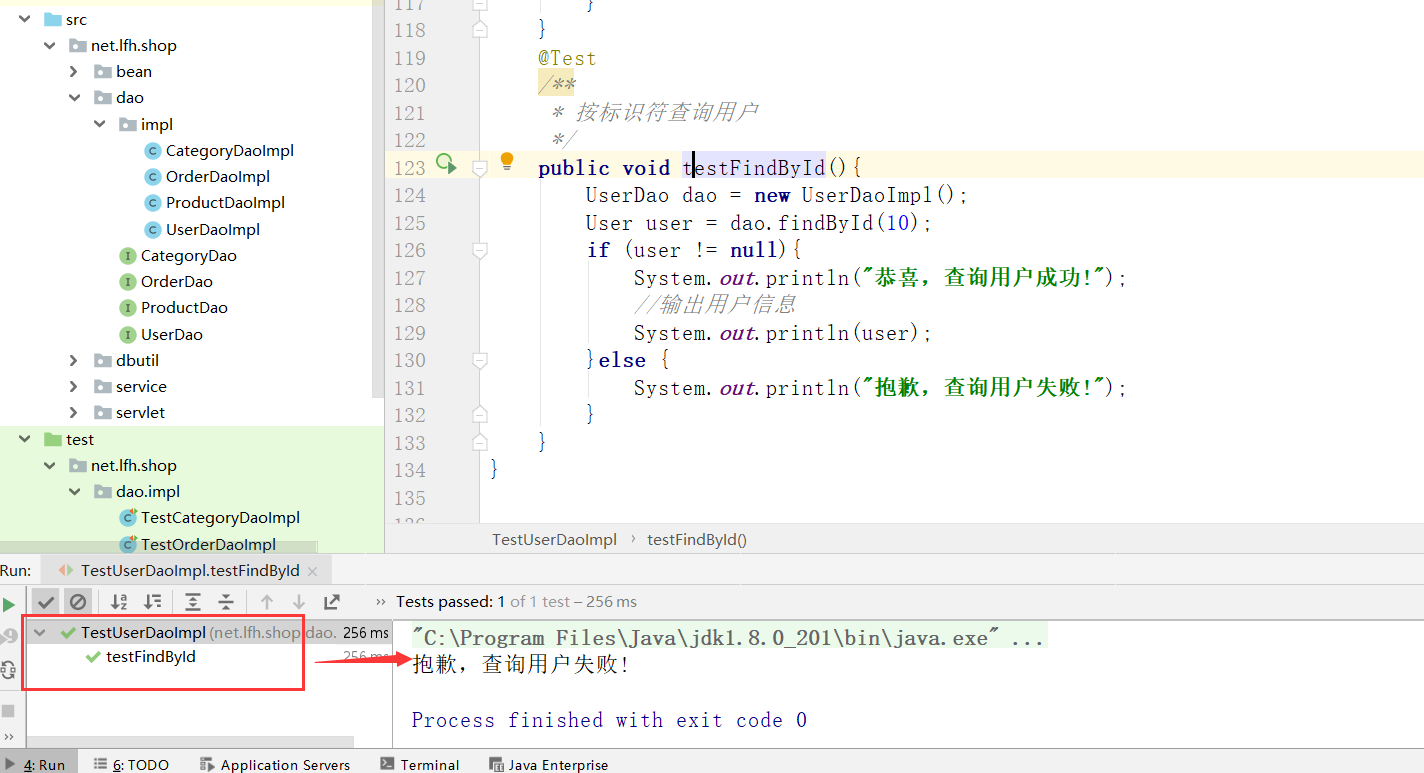Close TestUserDaoImpl.testFindById run tab
1424x773 pixels.
point(312,571)
